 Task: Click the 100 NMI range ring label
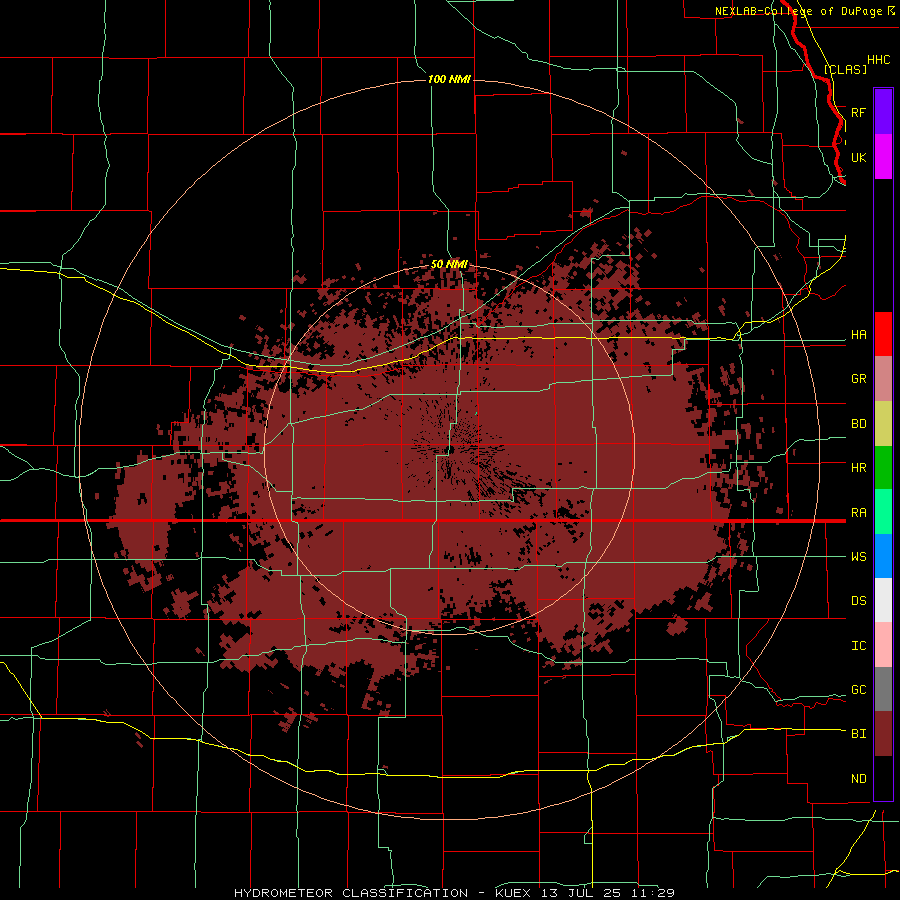pyautogui.click(x=449, y=79)
